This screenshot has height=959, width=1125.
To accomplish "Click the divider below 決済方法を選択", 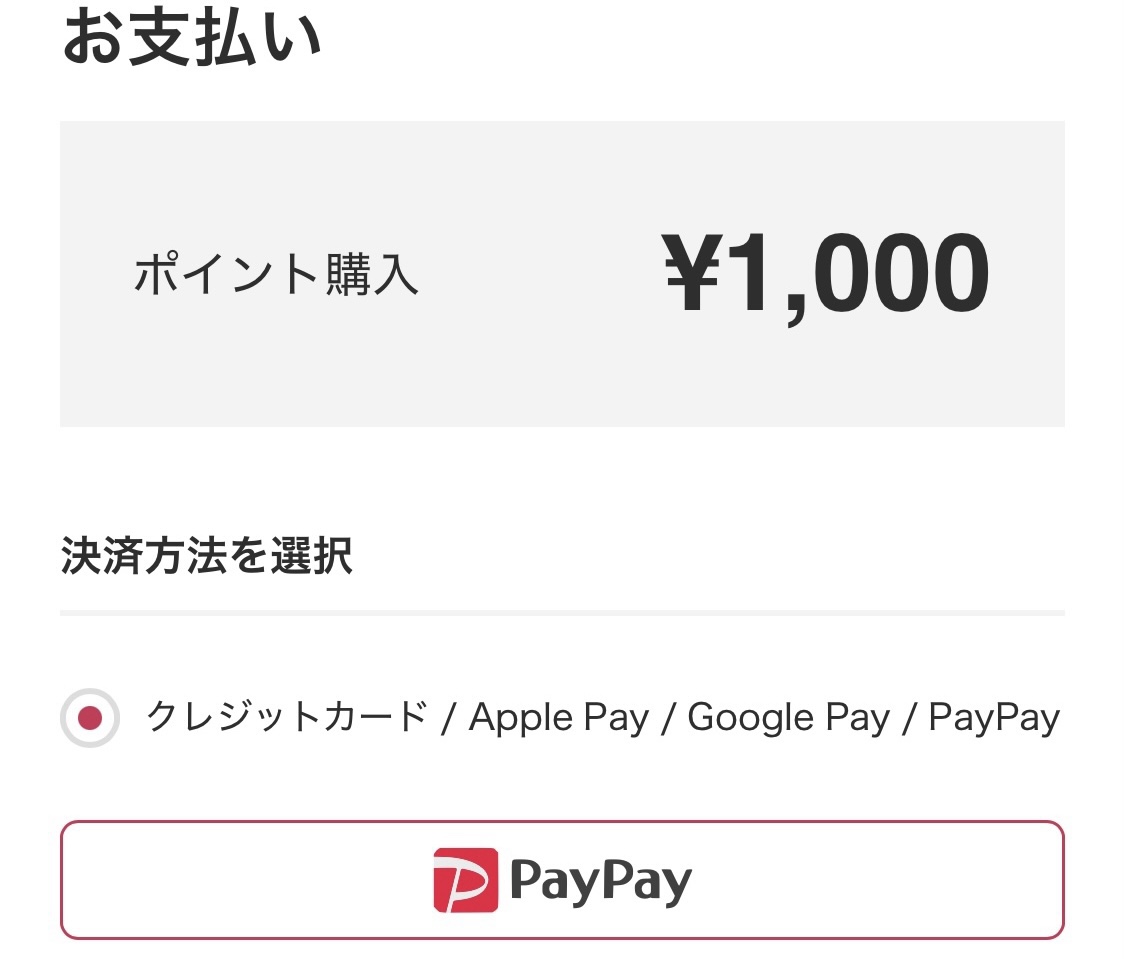I will 562,613.
